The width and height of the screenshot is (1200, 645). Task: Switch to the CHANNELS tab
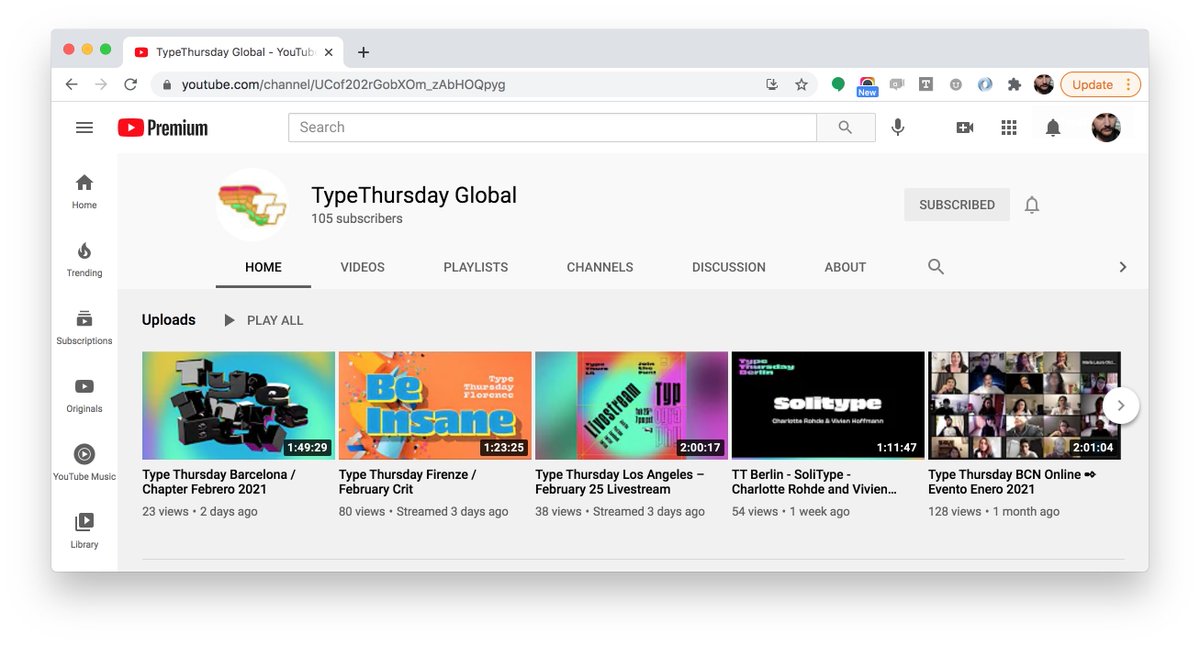coord(600,267)
